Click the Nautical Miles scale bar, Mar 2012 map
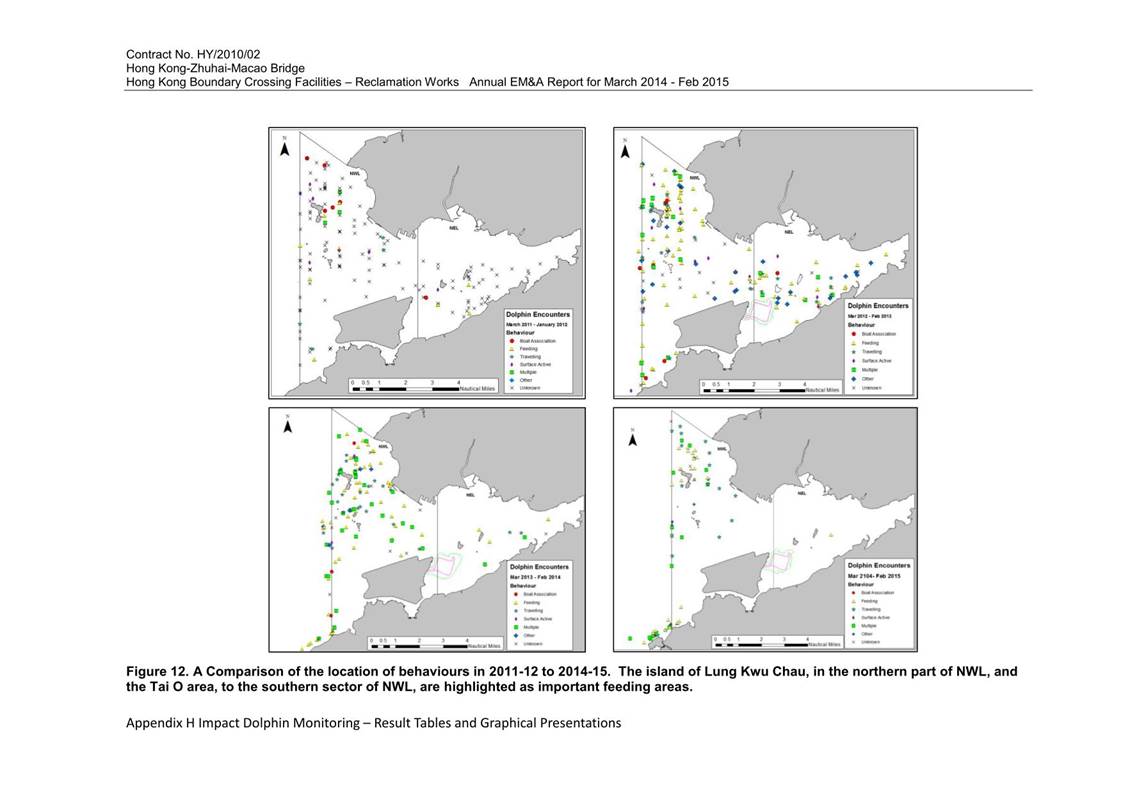 tap(770, 387)
